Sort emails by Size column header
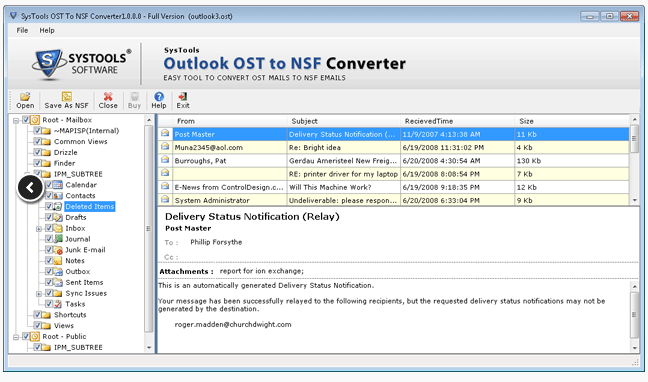The image size is (648, 382). click(572, 121)
